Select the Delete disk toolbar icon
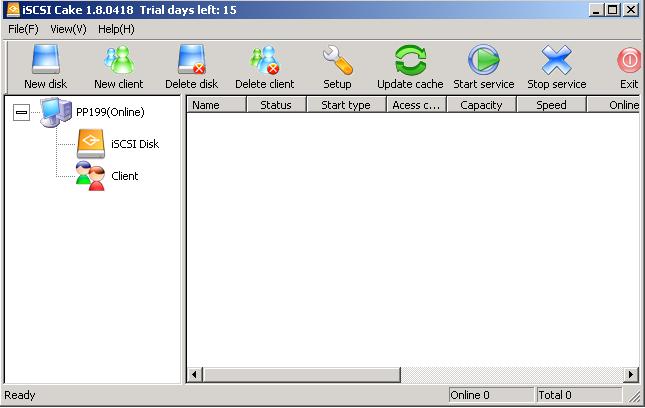The width and height of the screenshot is (645, 408). pos(192,60)
